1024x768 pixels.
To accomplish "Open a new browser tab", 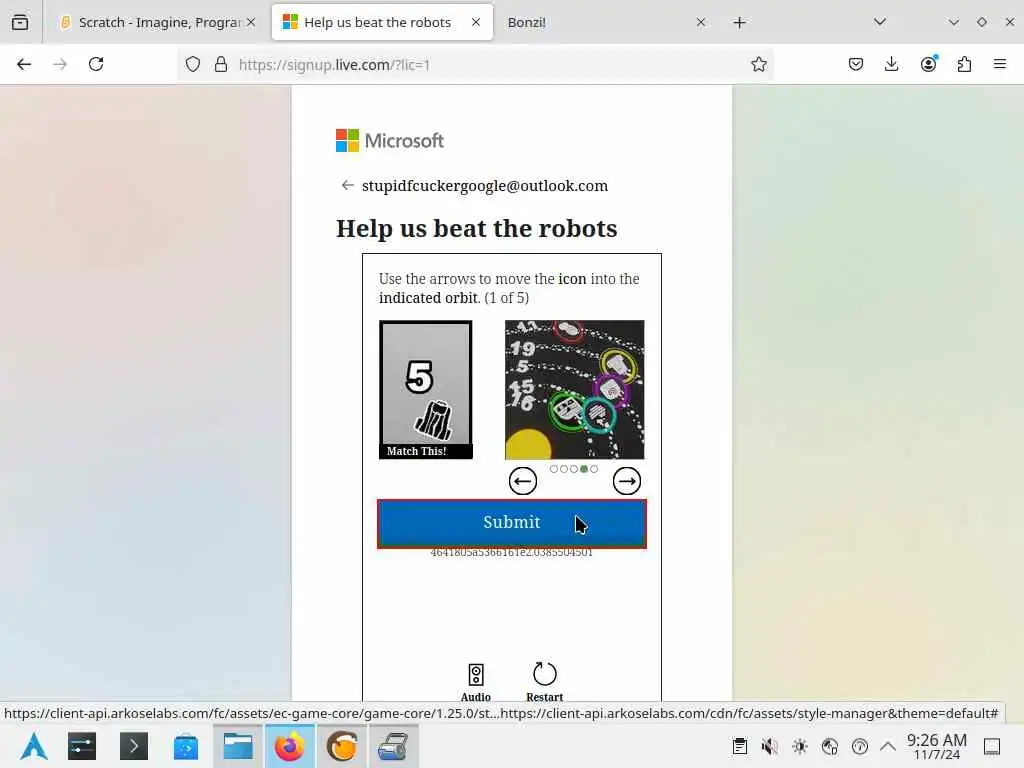I will point(739,23).
